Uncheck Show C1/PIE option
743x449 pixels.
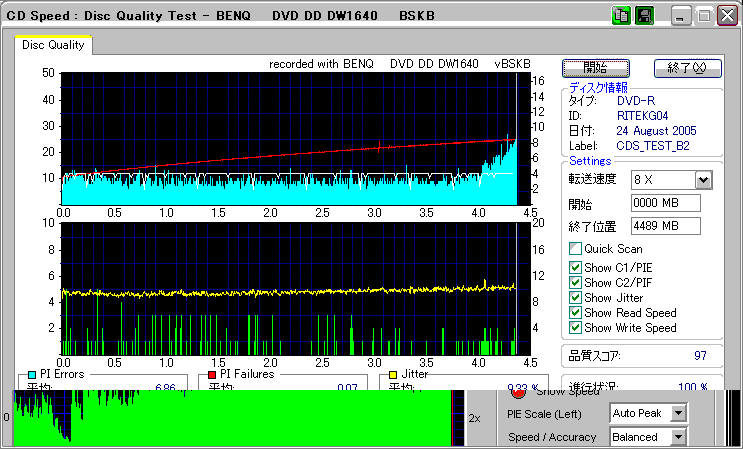click(575, 267)
